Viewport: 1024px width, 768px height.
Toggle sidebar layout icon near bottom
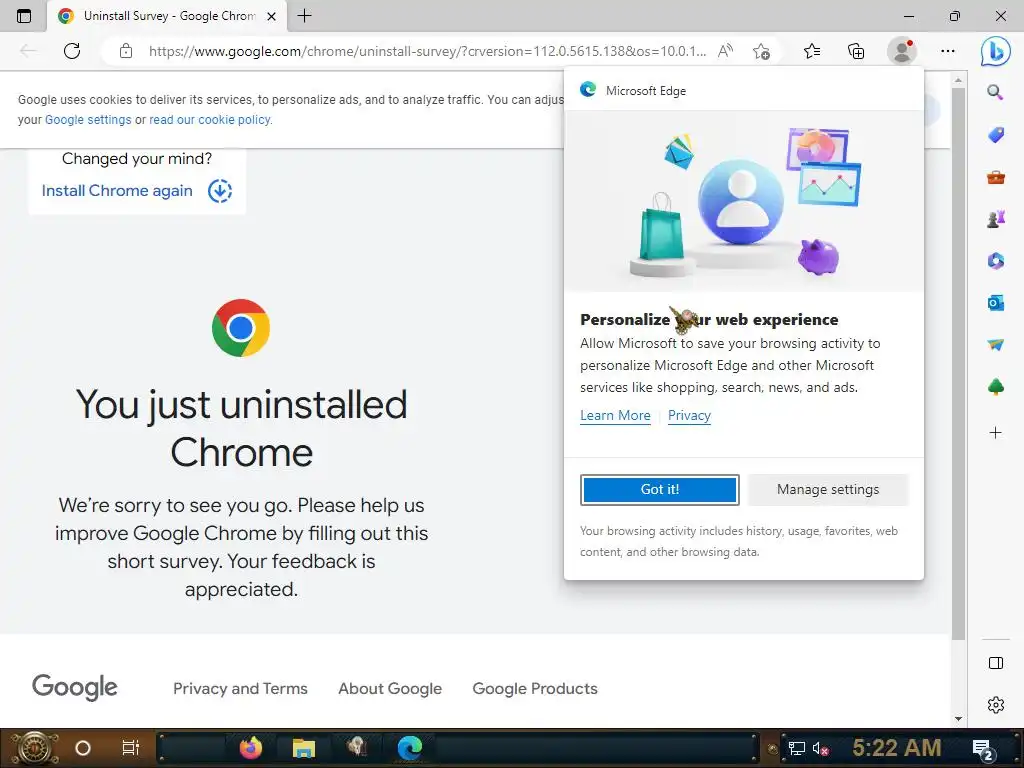pos(995,663)
